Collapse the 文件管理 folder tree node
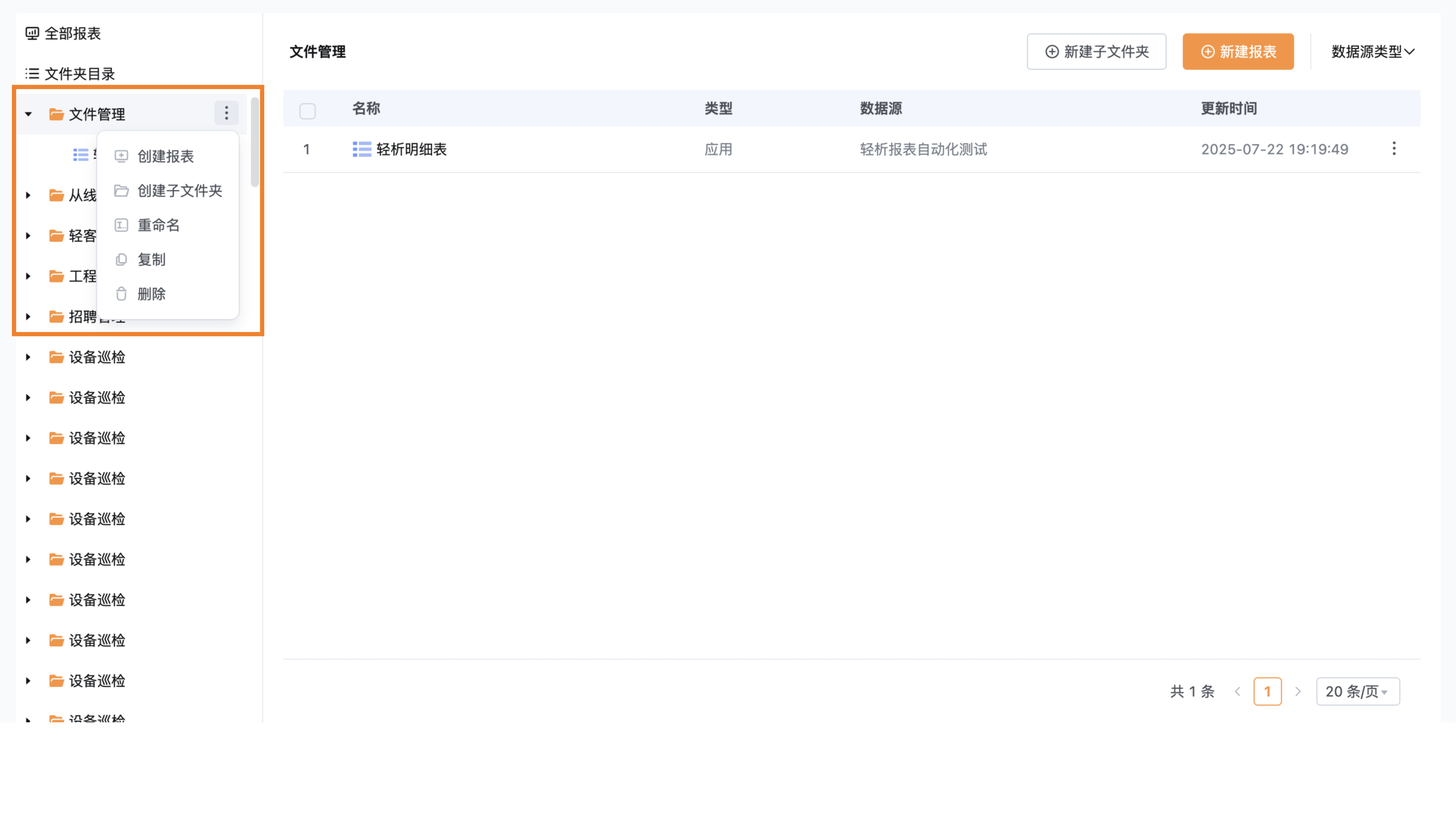1456x819 pixels. pos(28,114)
